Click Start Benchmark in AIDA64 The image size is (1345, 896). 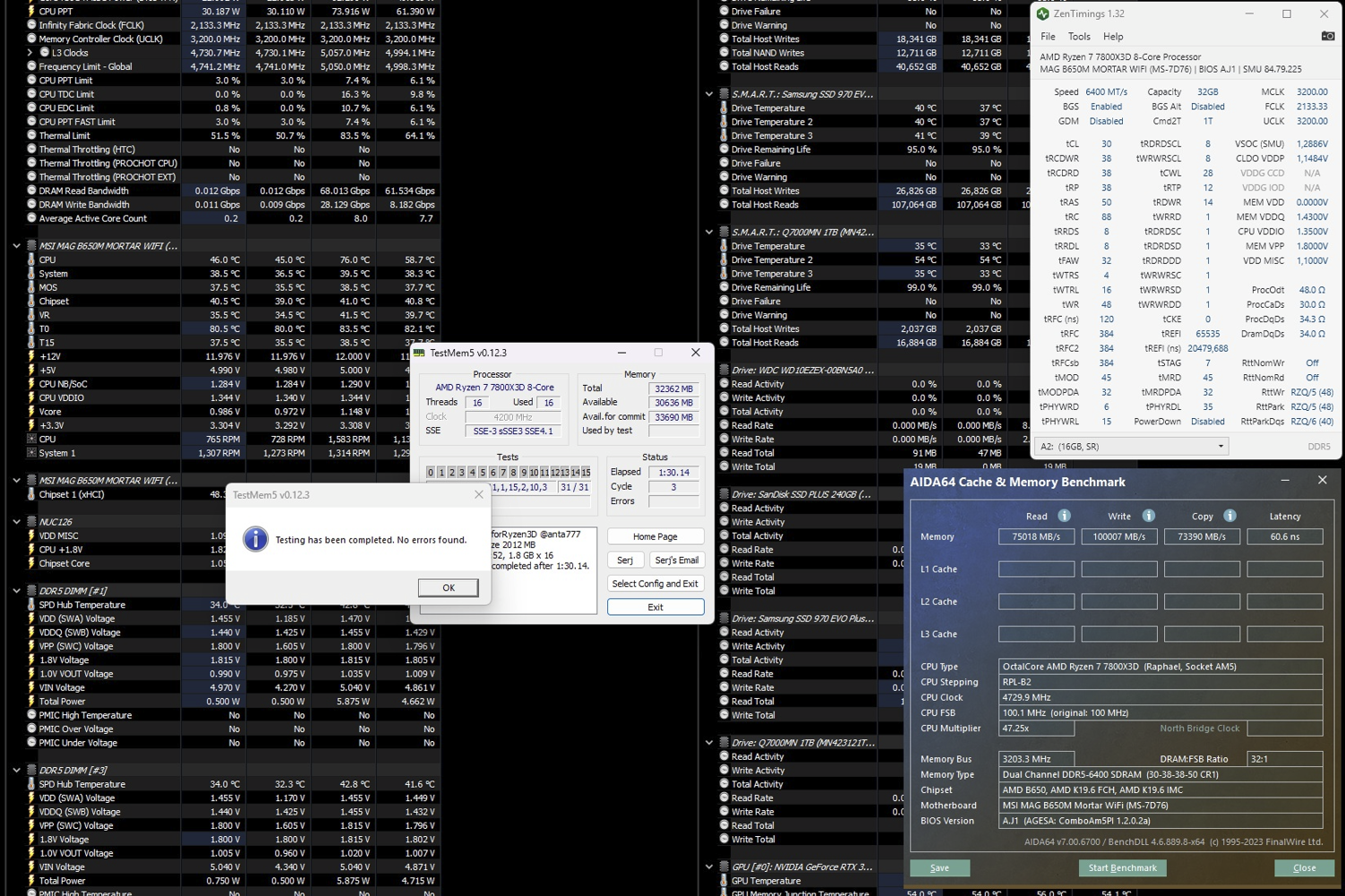[1122, 867]
